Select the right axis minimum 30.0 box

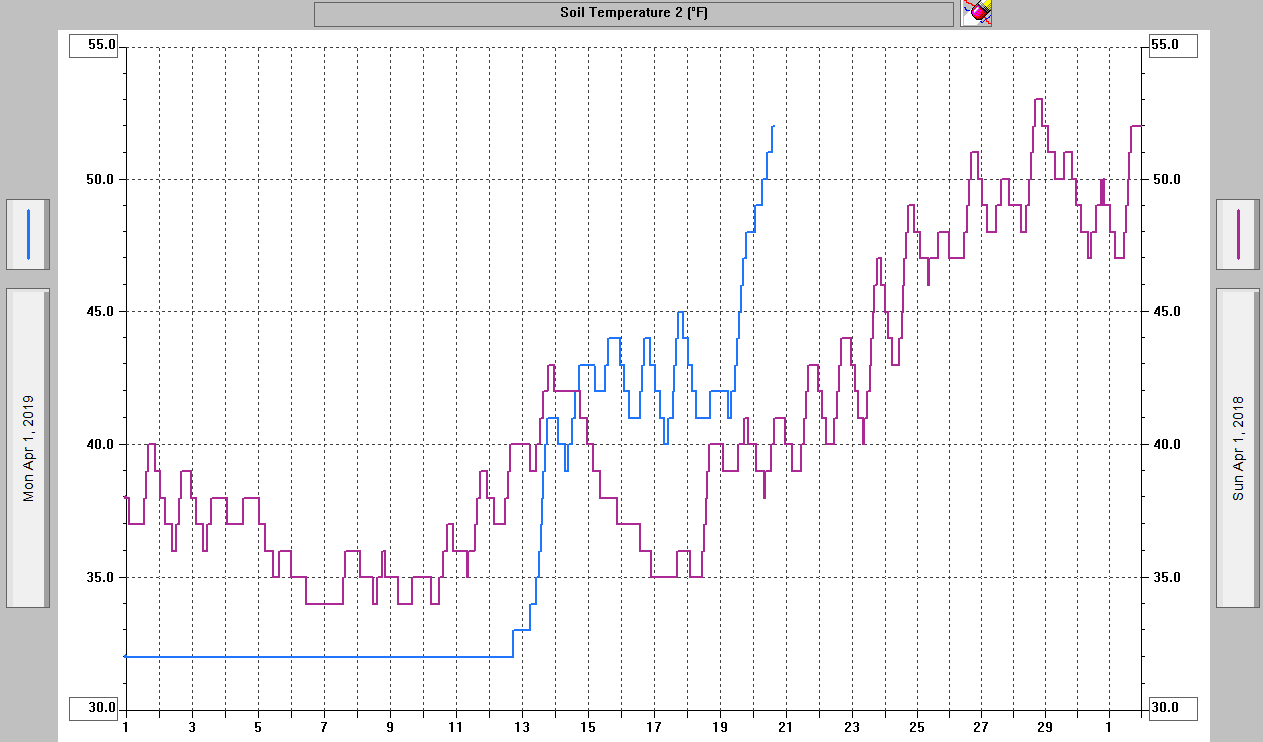click(1172, 708)
